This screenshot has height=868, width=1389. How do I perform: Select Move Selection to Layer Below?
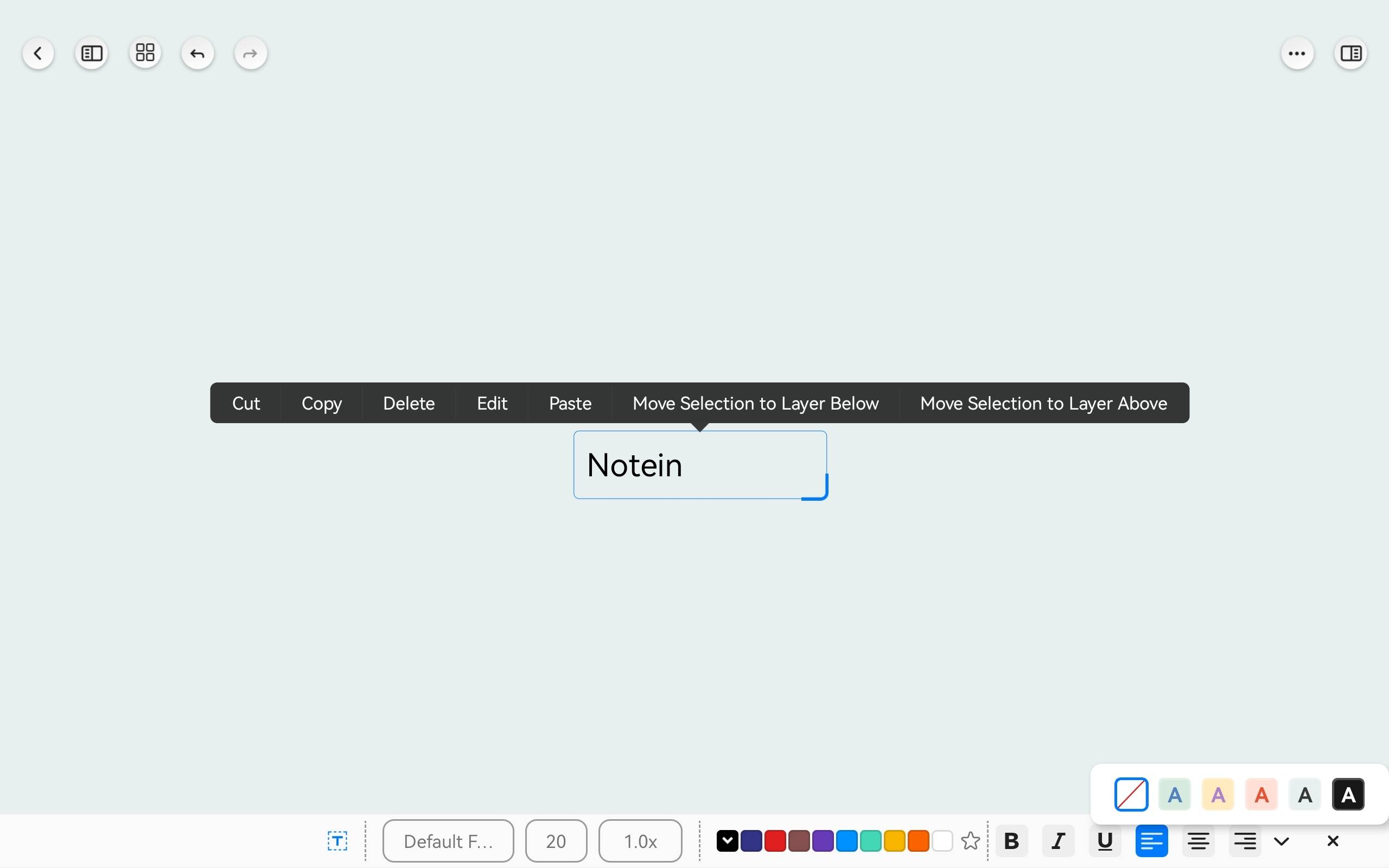pos(755,403)
